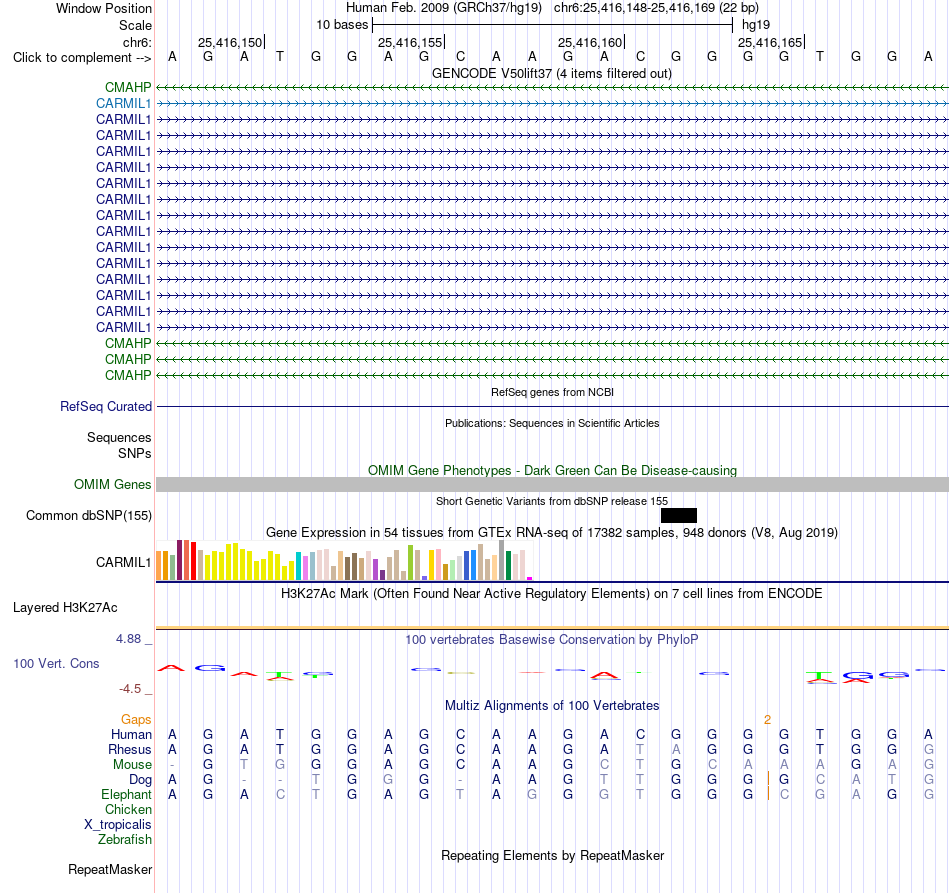Click CARMIL1 label beside the GTEx bar chart
Image resolution: width=950 pixels, height=893 pixels.
pos(123,563)
